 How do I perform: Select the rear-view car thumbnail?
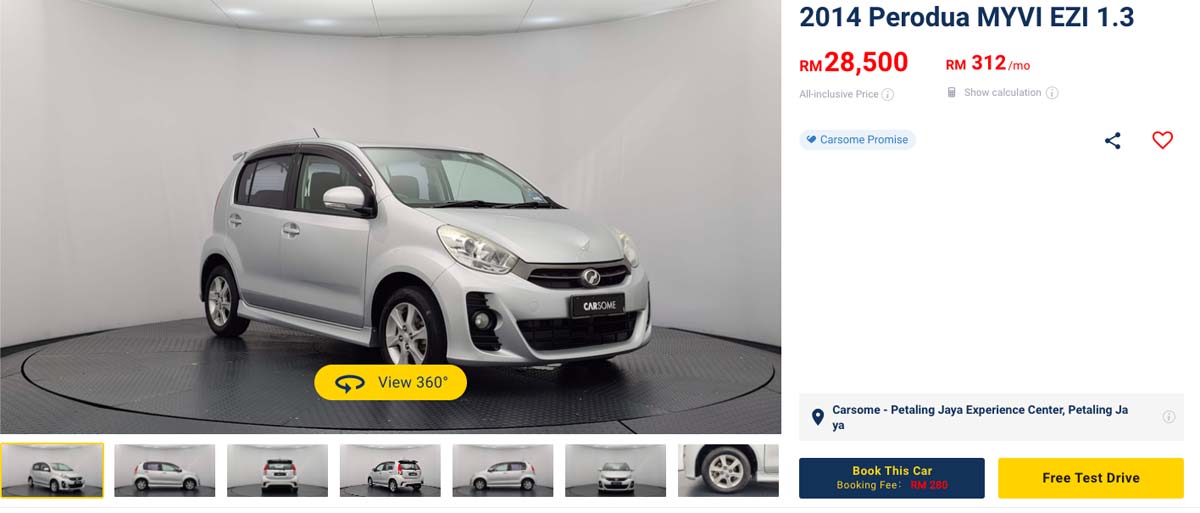(278, 470)
